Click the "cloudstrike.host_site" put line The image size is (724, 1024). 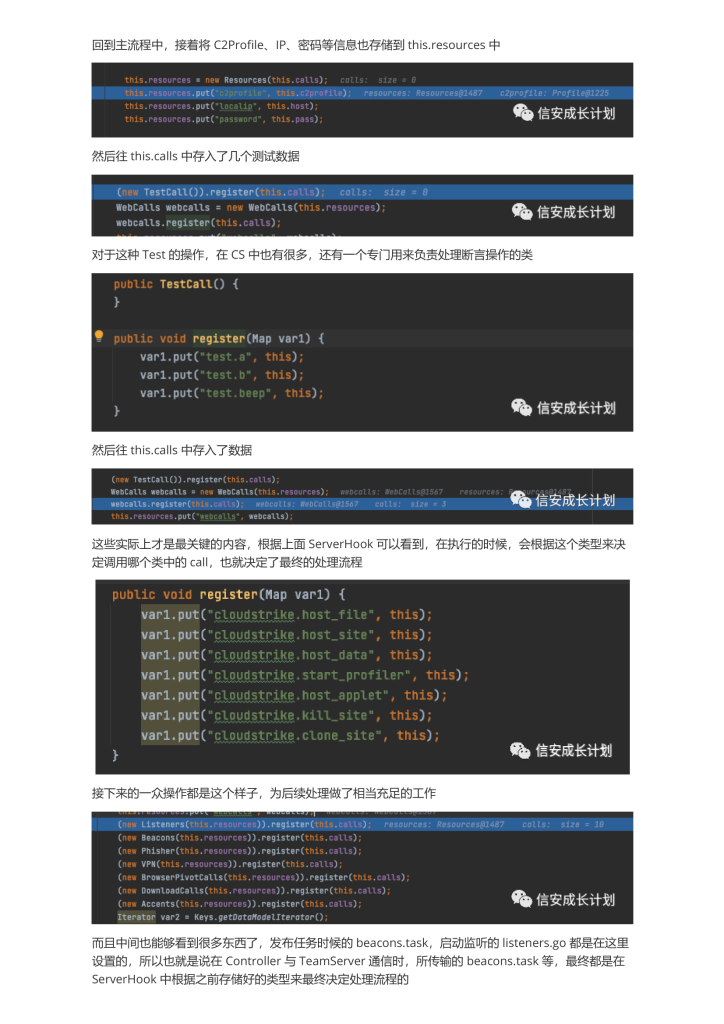tap(287, 635)
